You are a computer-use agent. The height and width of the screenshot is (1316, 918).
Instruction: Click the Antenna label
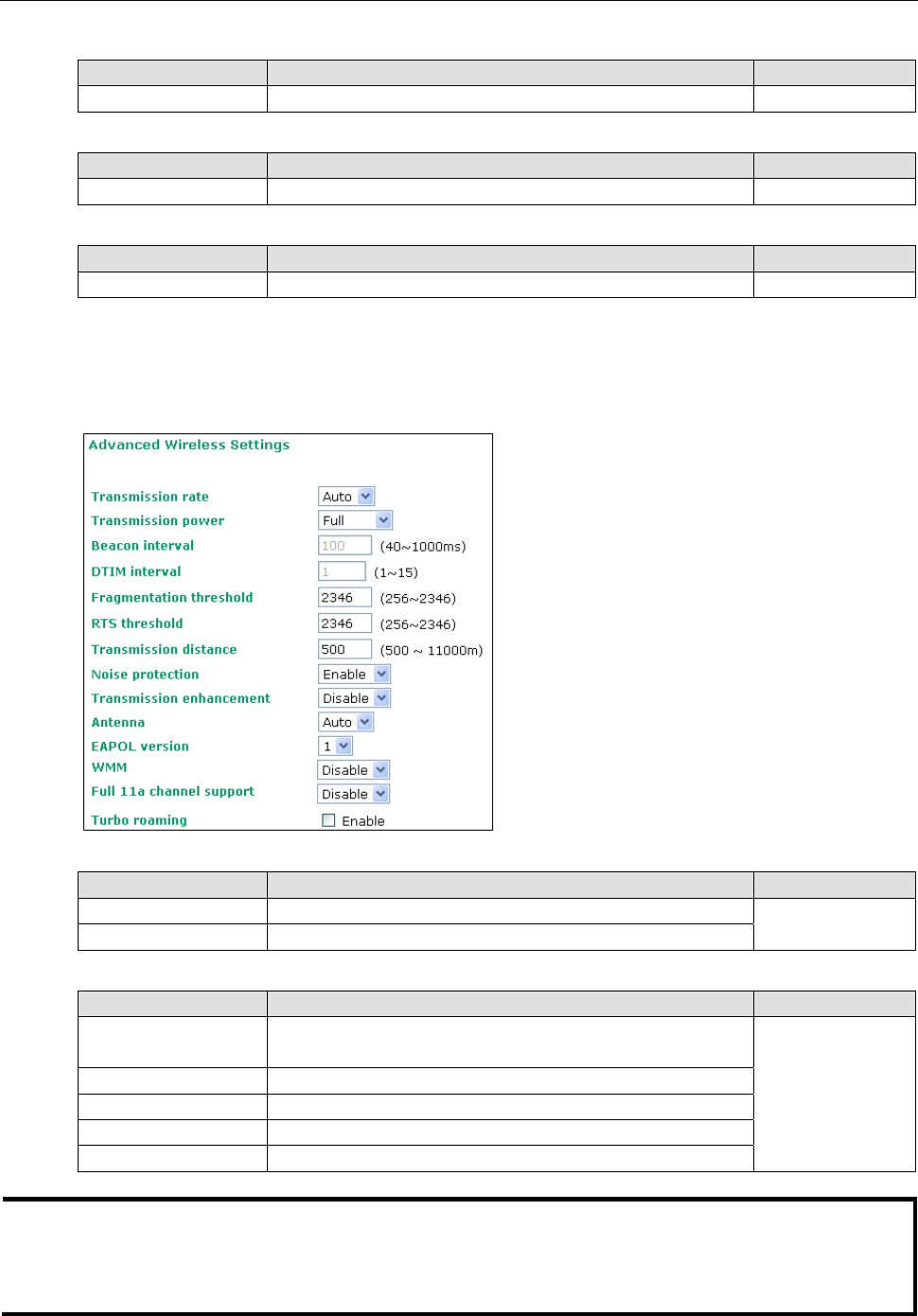click(118, 723)
